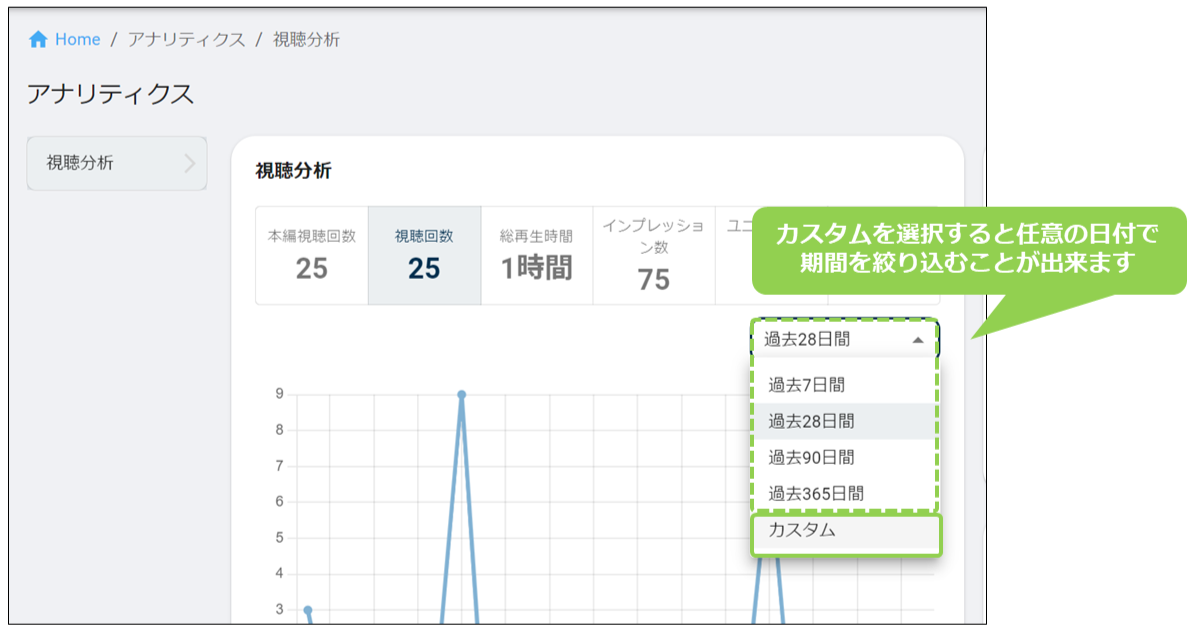Go to アナリティクス breadcrumb

(187, 40)
